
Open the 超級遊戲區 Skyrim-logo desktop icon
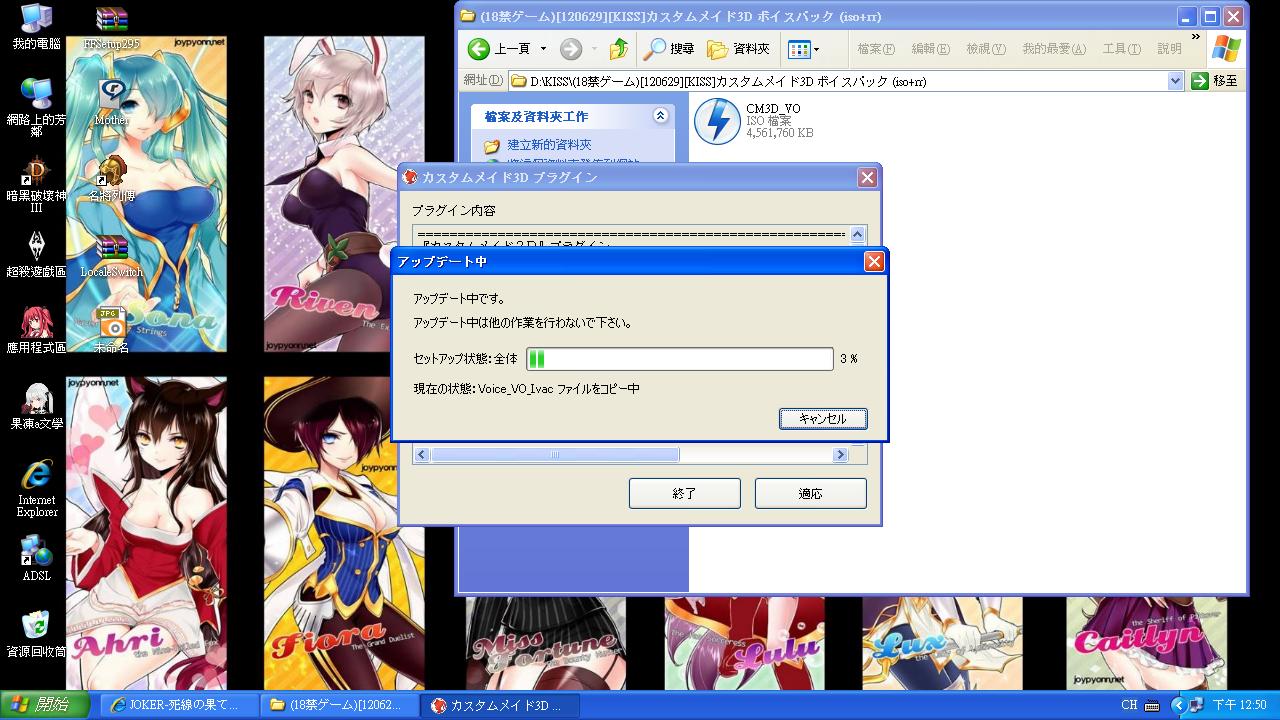(36, 255)
